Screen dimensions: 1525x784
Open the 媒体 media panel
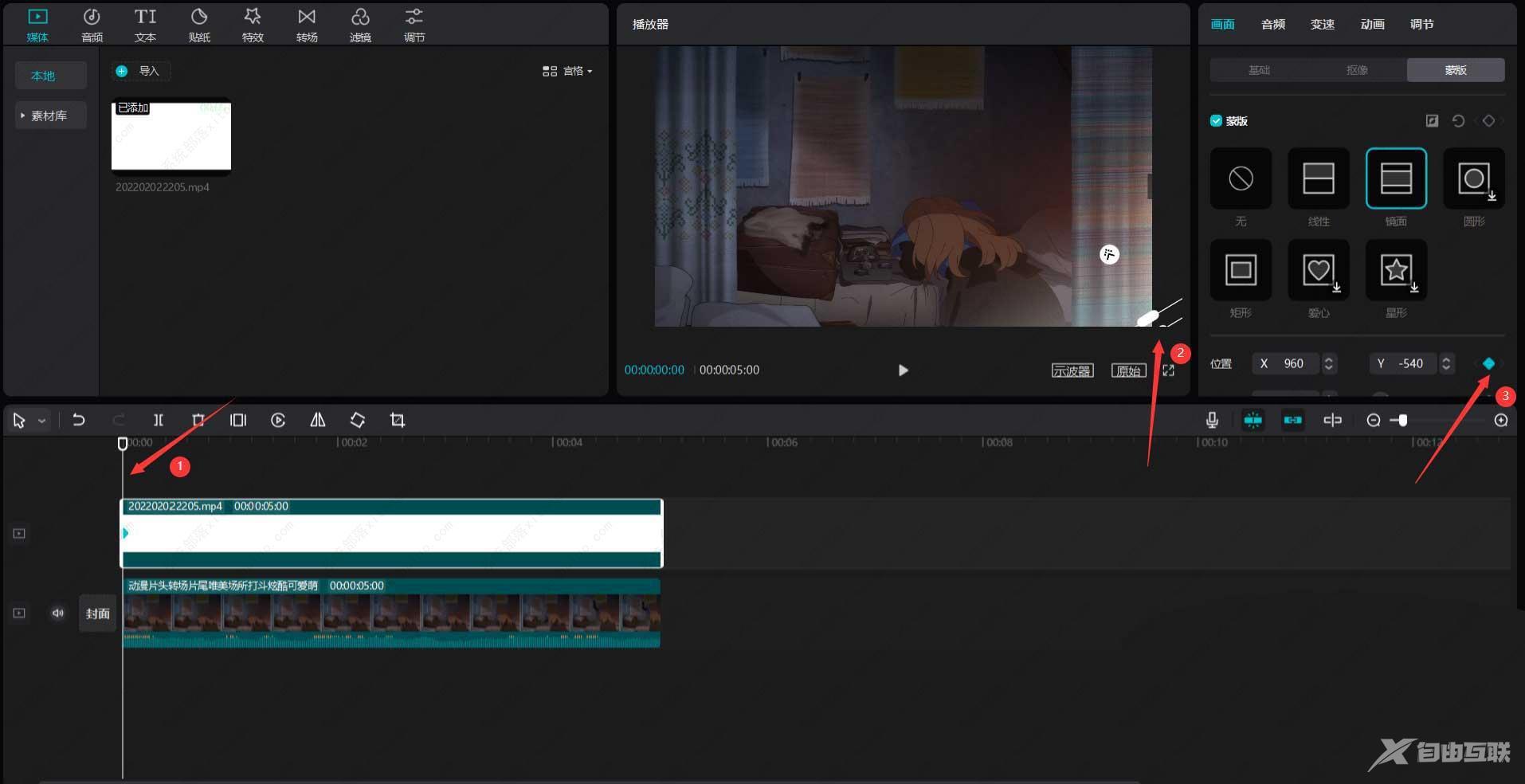click(x=37, y=25)
